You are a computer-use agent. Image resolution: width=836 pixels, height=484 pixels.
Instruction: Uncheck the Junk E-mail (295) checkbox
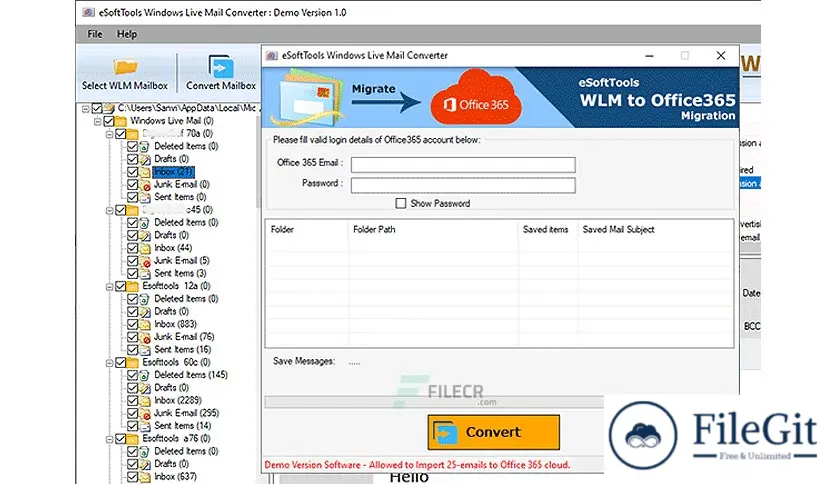coord(133,413)
